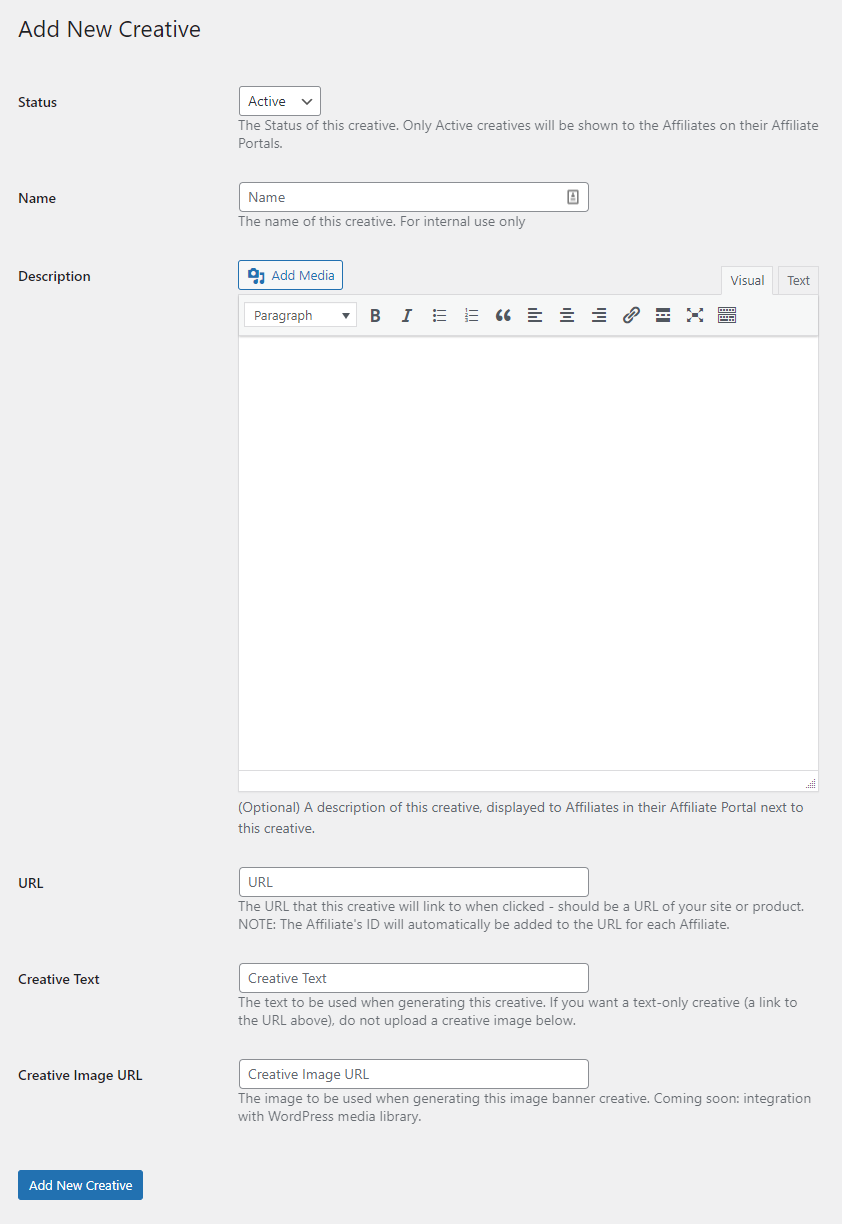
Task: Align text to the center
Action: [567, 315]
